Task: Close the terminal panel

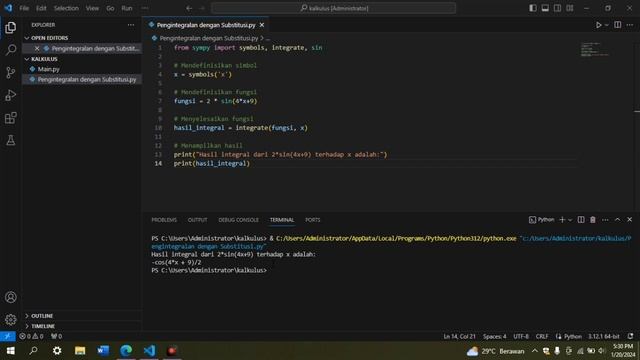Action: [629, 220]
